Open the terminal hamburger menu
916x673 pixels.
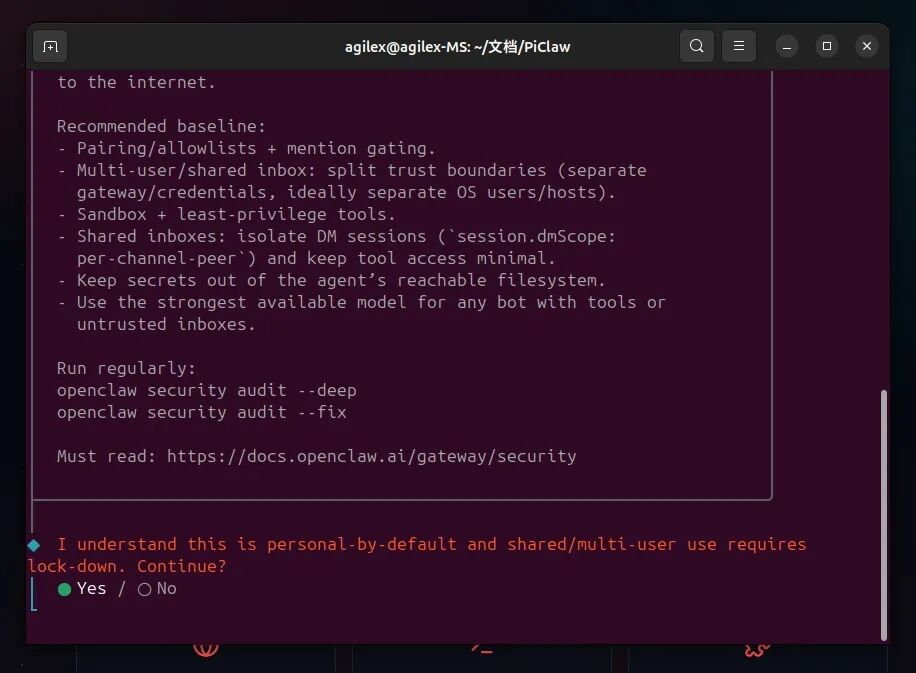(739, 46)
